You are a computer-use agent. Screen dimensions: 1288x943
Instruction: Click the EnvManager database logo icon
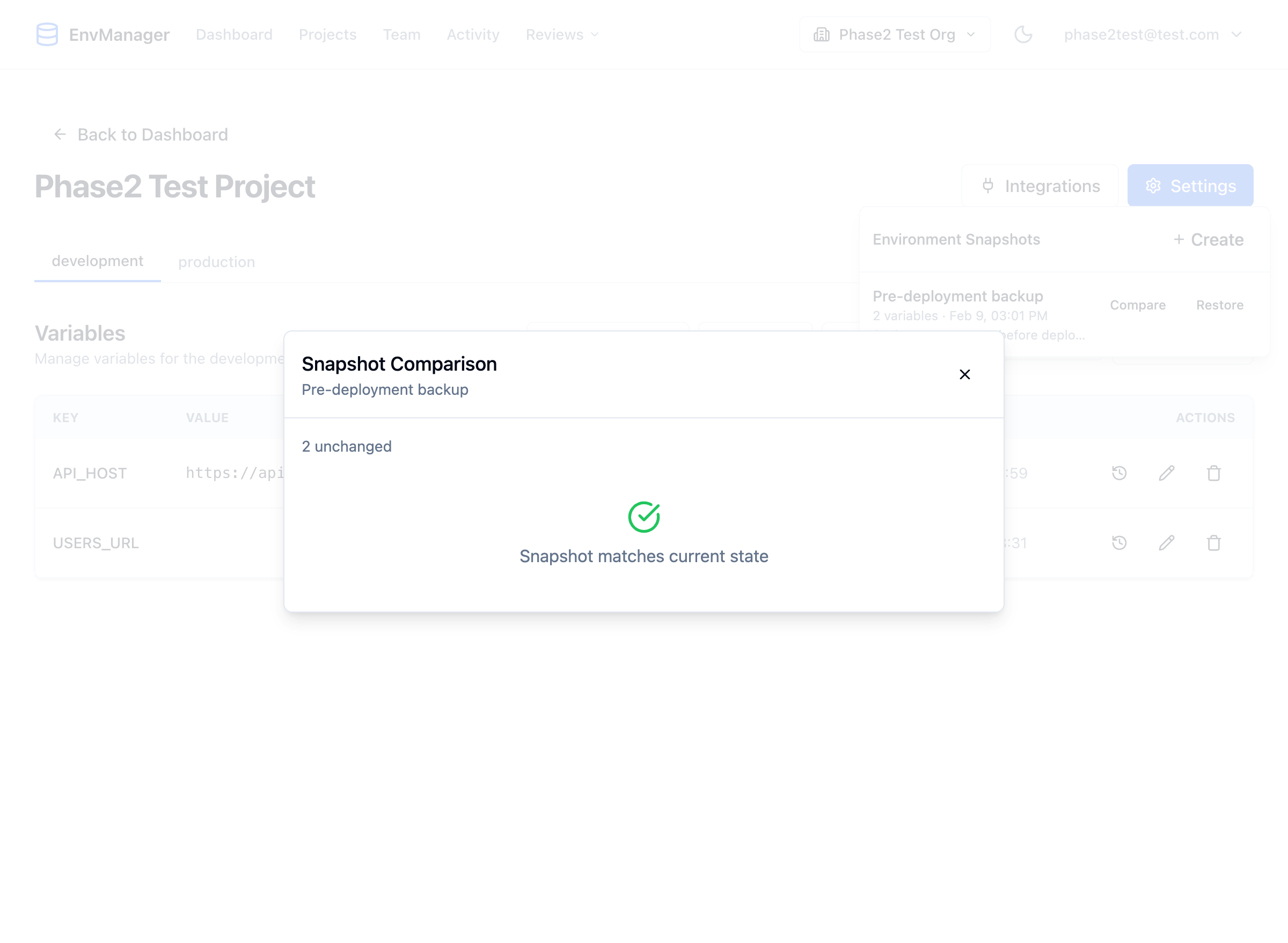47,34
